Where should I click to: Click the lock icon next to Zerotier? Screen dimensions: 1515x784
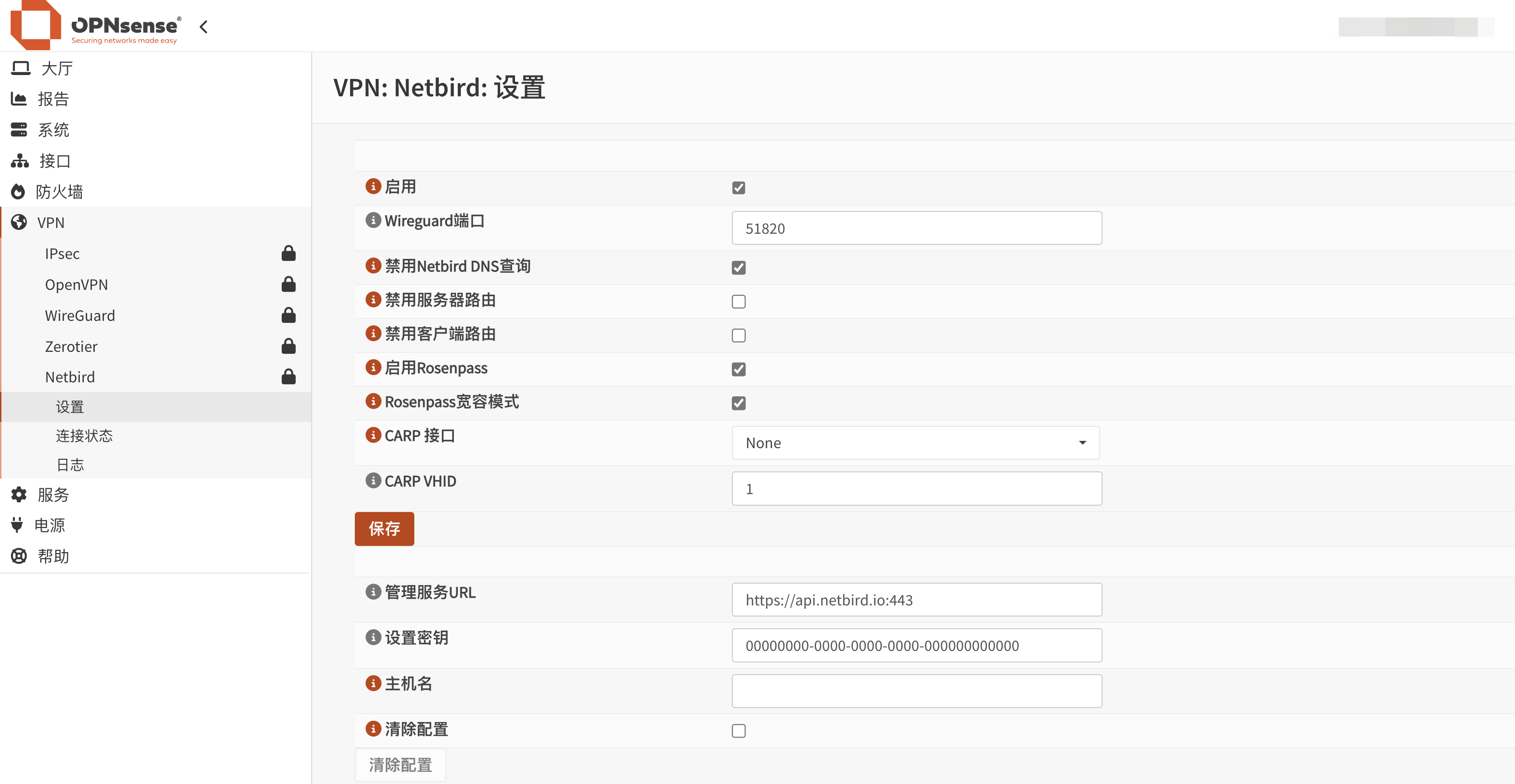point(288,347)
